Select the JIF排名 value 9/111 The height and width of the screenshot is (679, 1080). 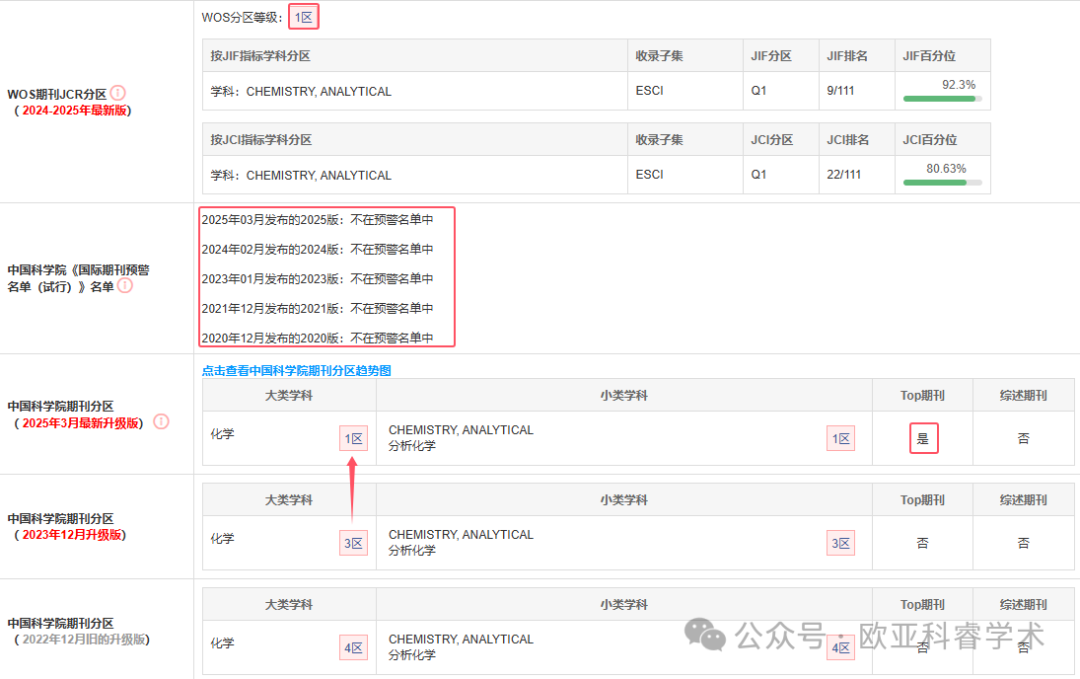point(840,91)
